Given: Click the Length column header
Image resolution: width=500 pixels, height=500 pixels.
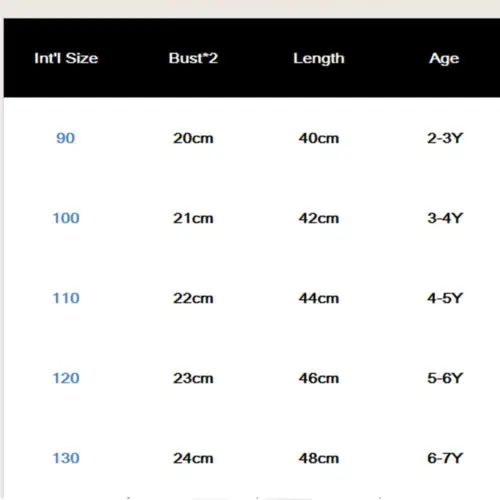Looking at the screenshot, I should 319,59.
